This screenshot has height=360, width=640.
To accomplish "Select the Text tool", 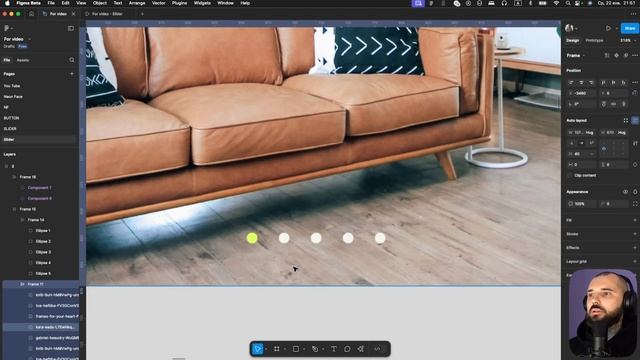I will [334, 349].
